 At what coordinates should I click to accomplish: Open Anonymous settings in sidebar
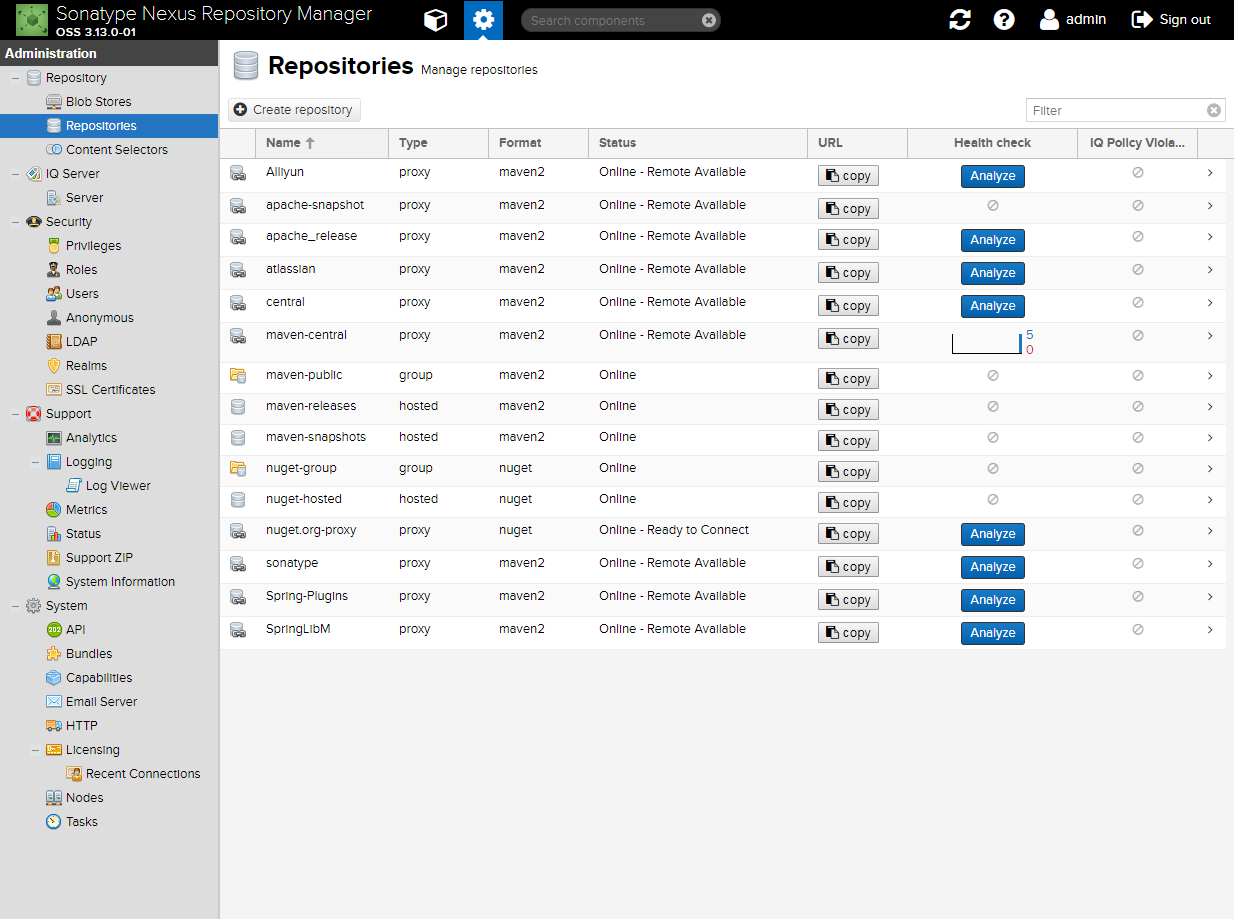tap(99, 318)
